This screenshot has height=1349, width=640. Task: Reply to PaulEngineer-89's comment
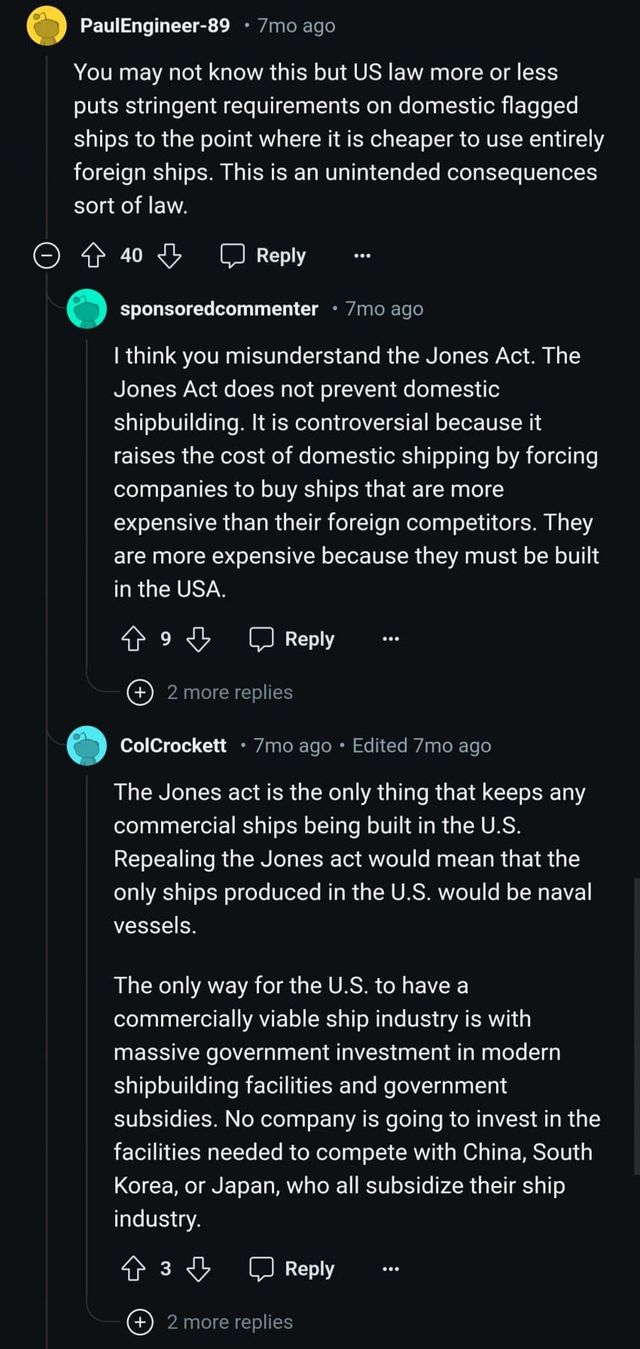pyautogui.click(x=264, y=256)
